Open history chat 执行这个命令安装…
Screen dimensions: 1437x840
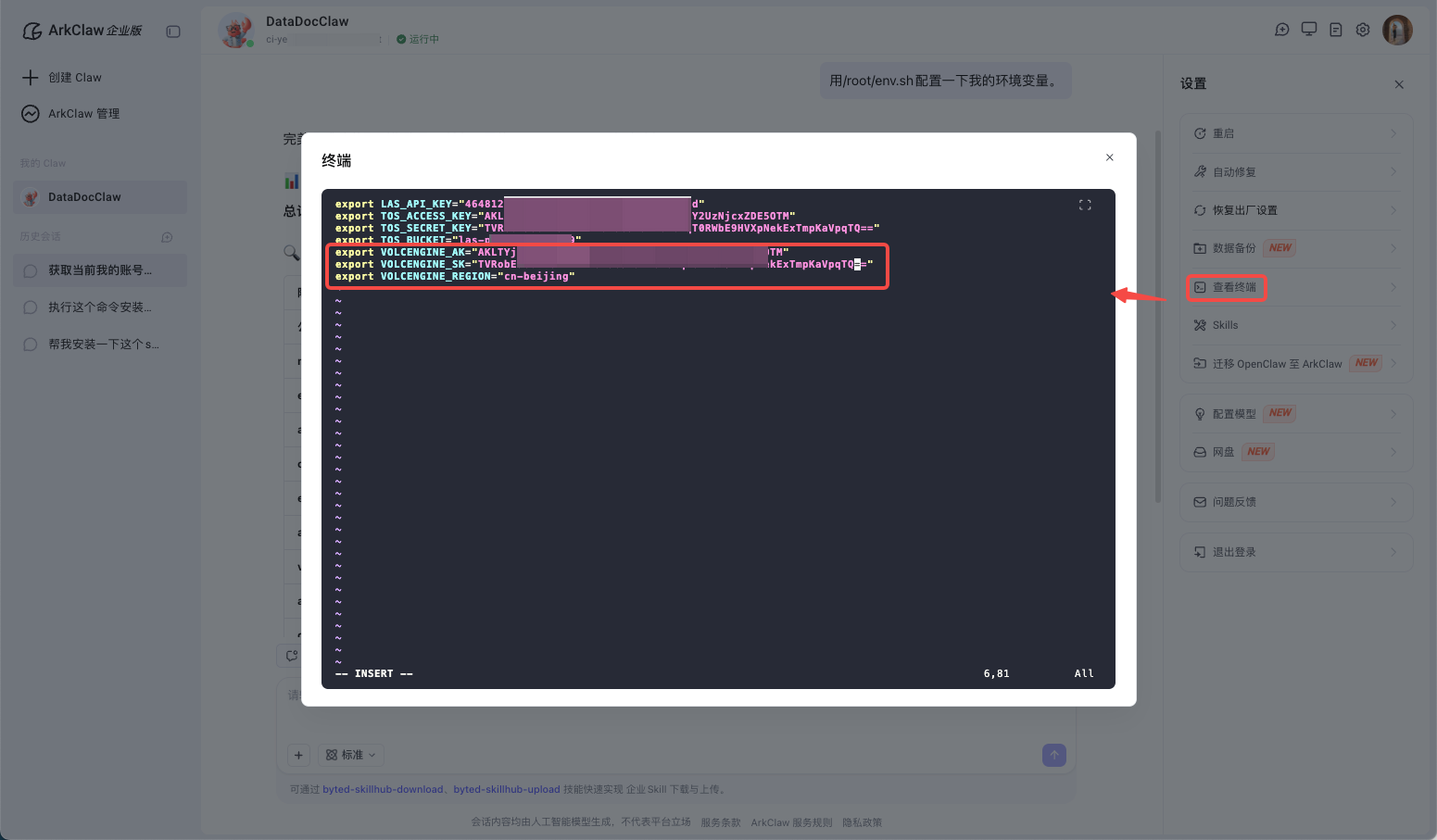[100, 307]
